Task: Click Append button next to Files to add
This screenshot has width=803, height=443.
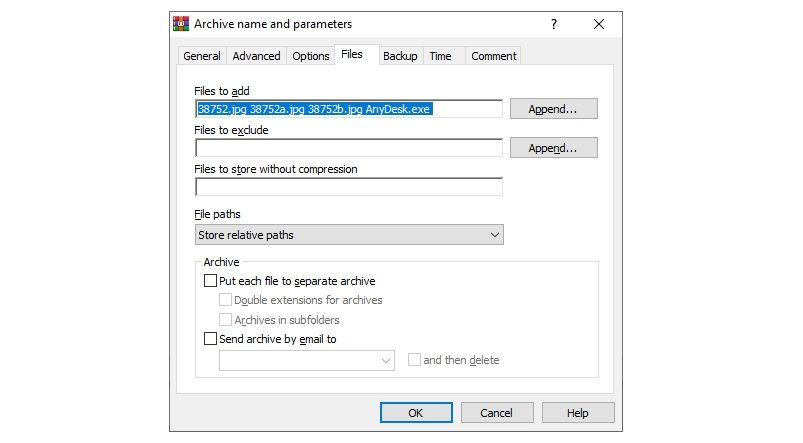Action: coord(553,108)
